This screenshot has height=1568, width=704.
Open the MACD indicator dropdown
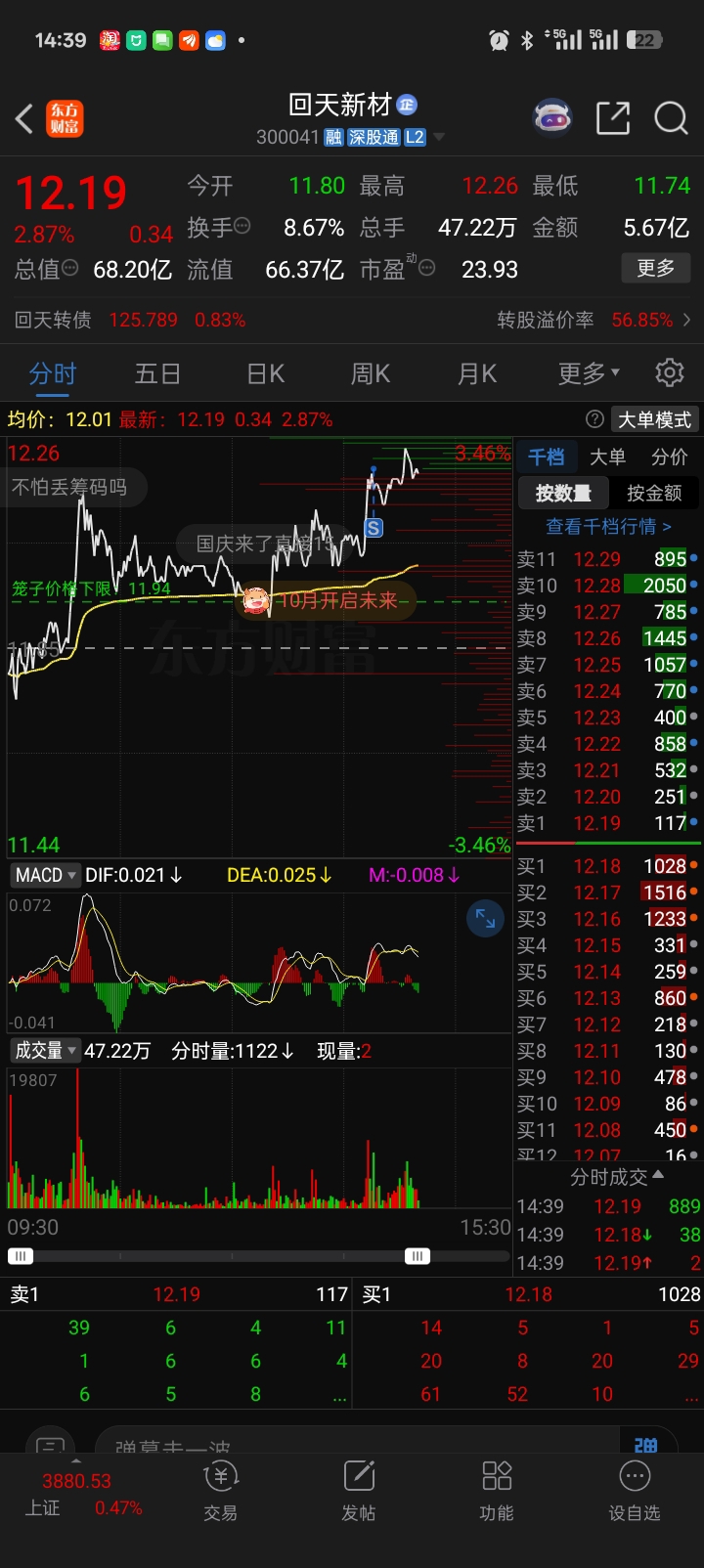tap(44, 875)
